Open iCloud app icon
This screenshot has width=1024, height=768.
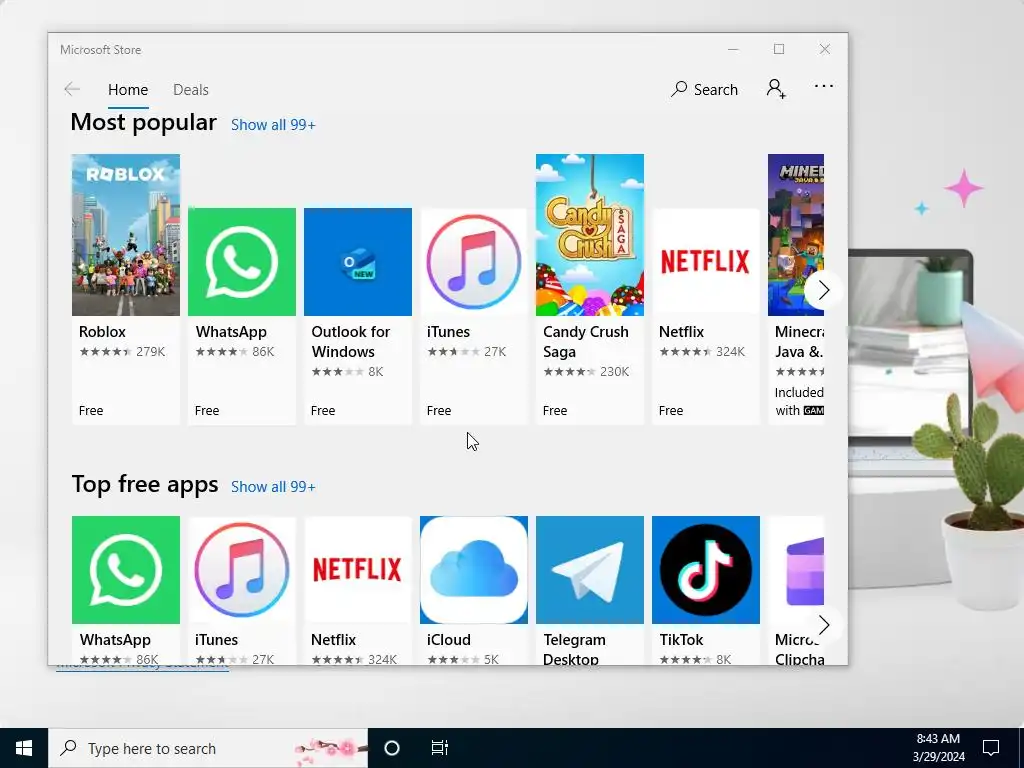[473, 570]
